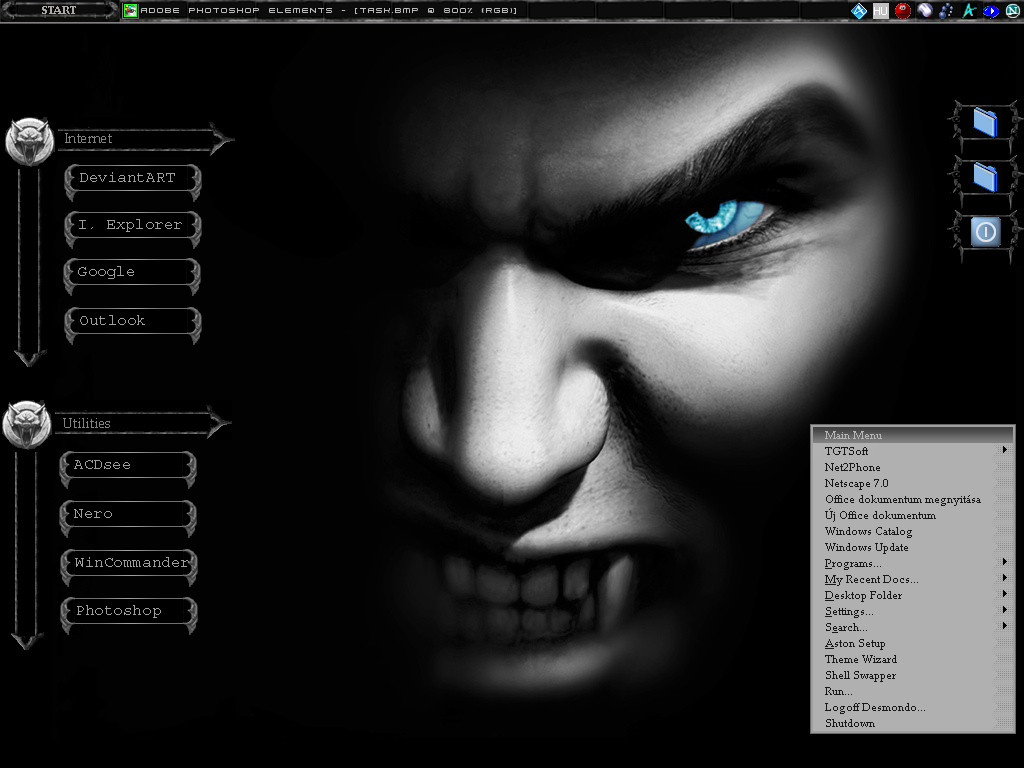
Task: Expand the TGTSoft submenu arrow
Action: coord(1004,450)
